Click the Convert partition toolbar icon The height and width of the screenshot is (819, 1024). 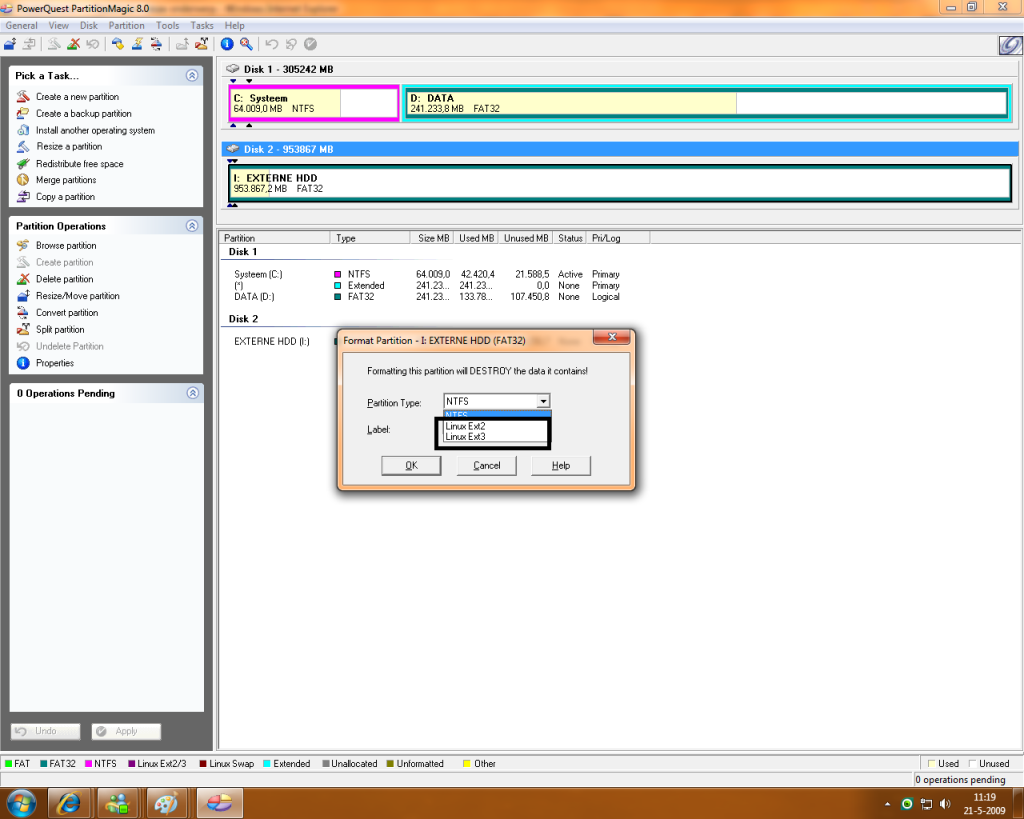156,44
